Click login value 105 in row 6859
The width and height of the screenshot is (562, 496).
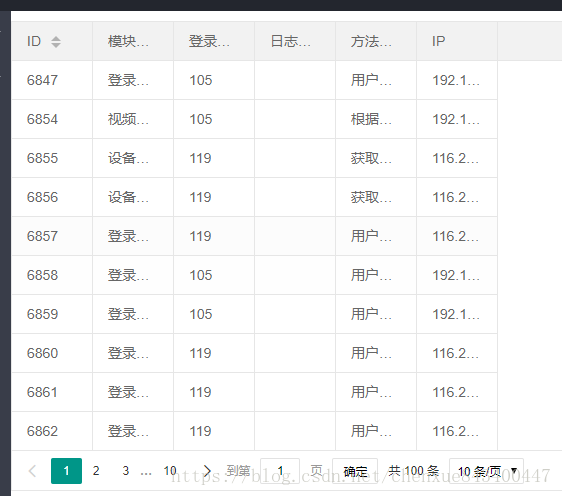tap(214, 315)
